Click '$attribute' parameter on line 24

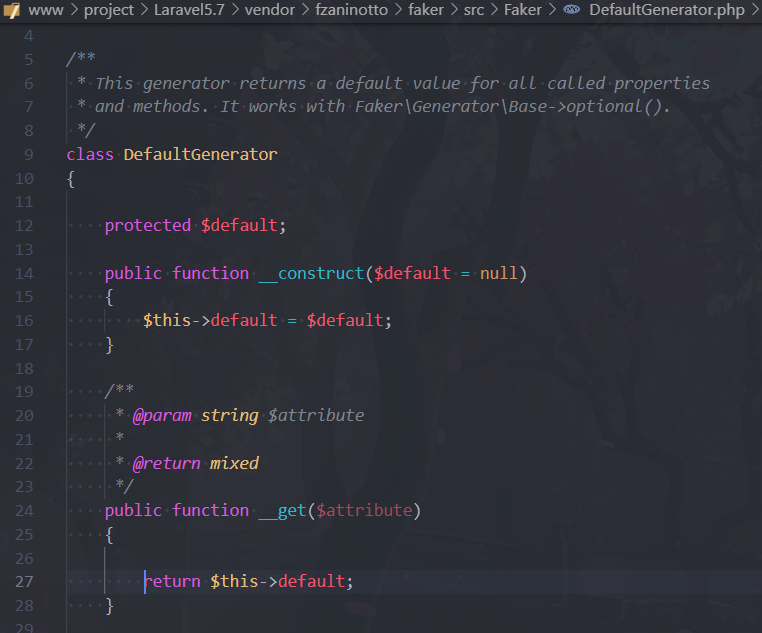(x=364, y=511)
